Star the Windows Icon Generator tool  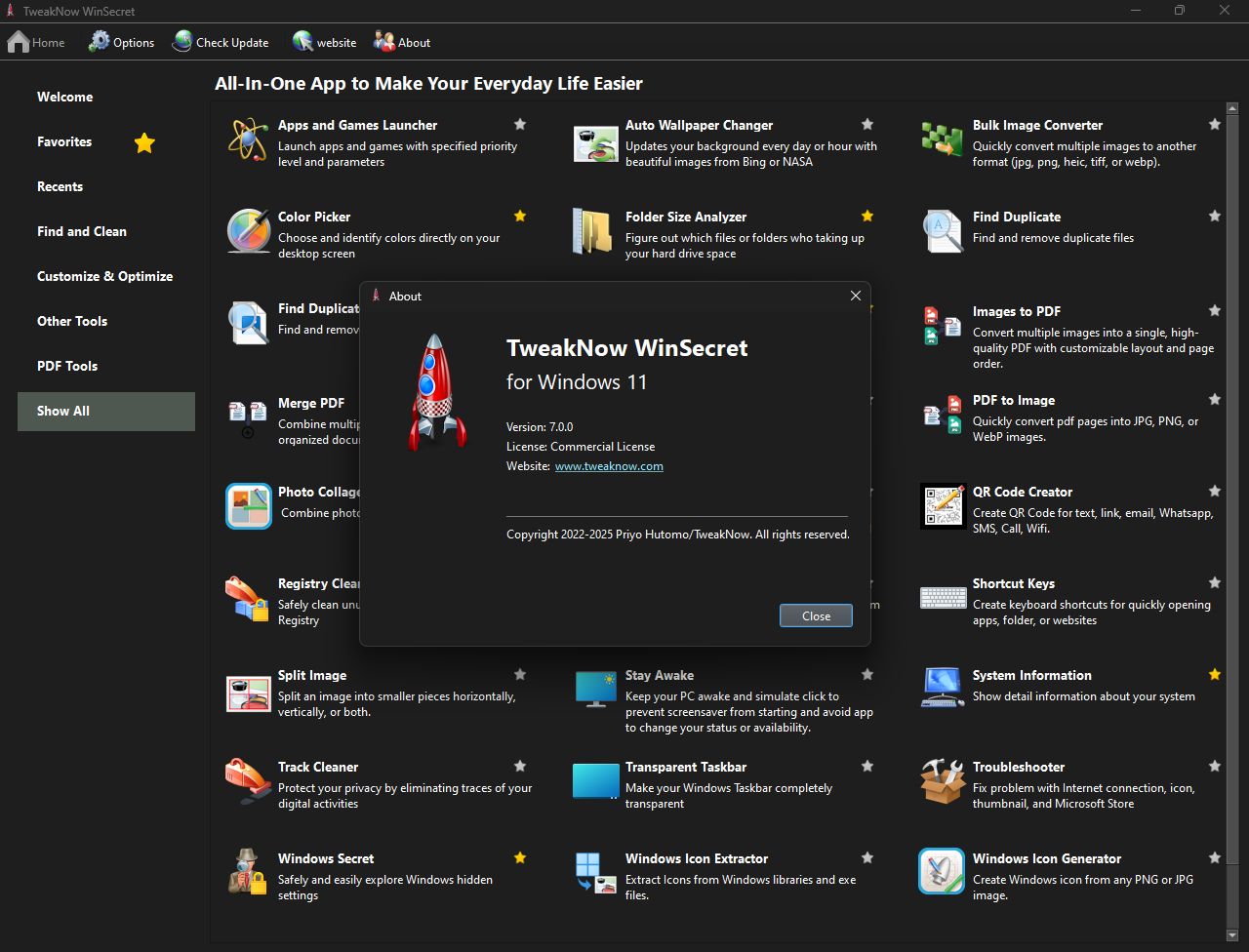coord(1215,857)
